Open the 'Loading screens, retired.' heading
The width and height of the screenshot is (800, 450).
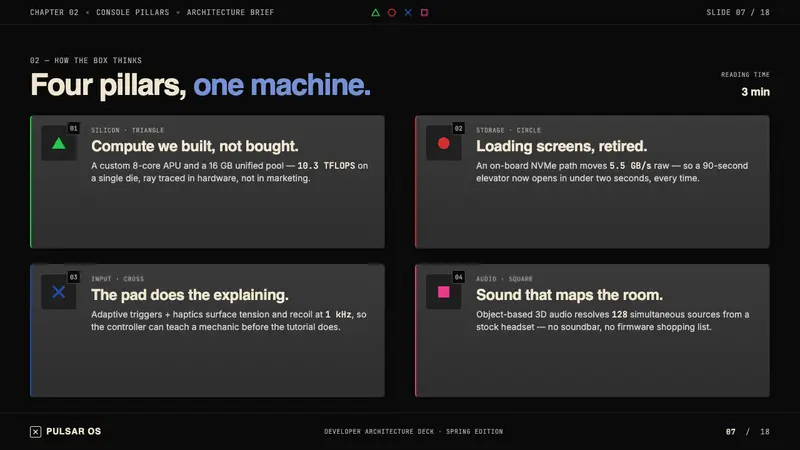pyautogui.click(x=561, y=146)
